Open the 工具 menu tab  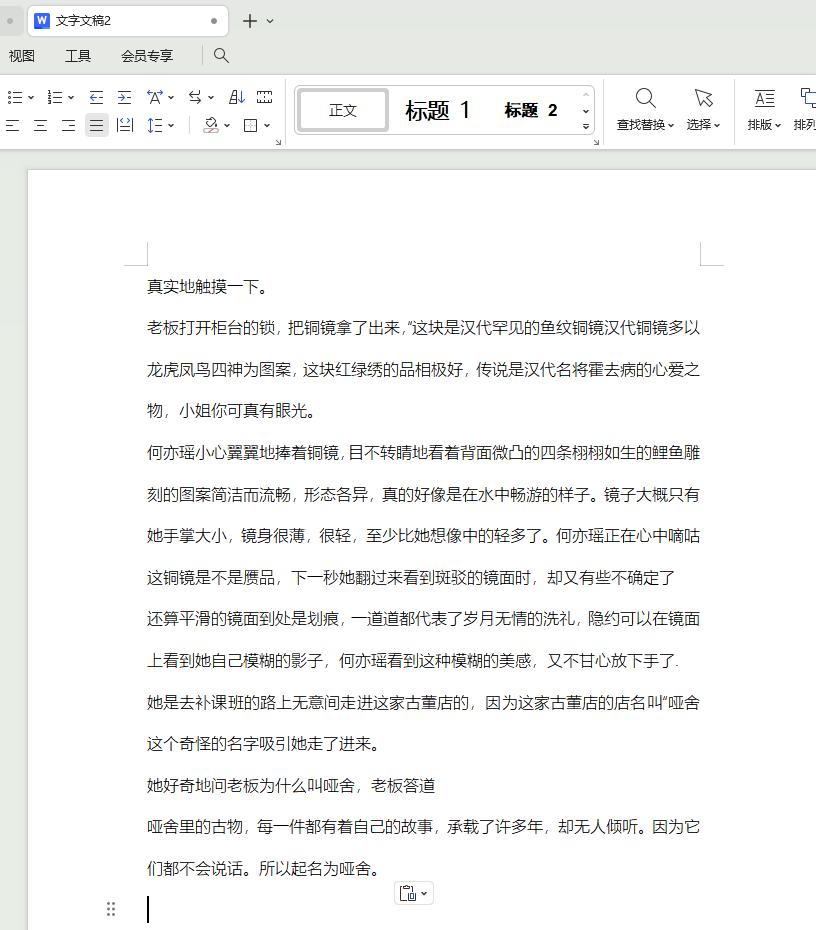point(78,56)
